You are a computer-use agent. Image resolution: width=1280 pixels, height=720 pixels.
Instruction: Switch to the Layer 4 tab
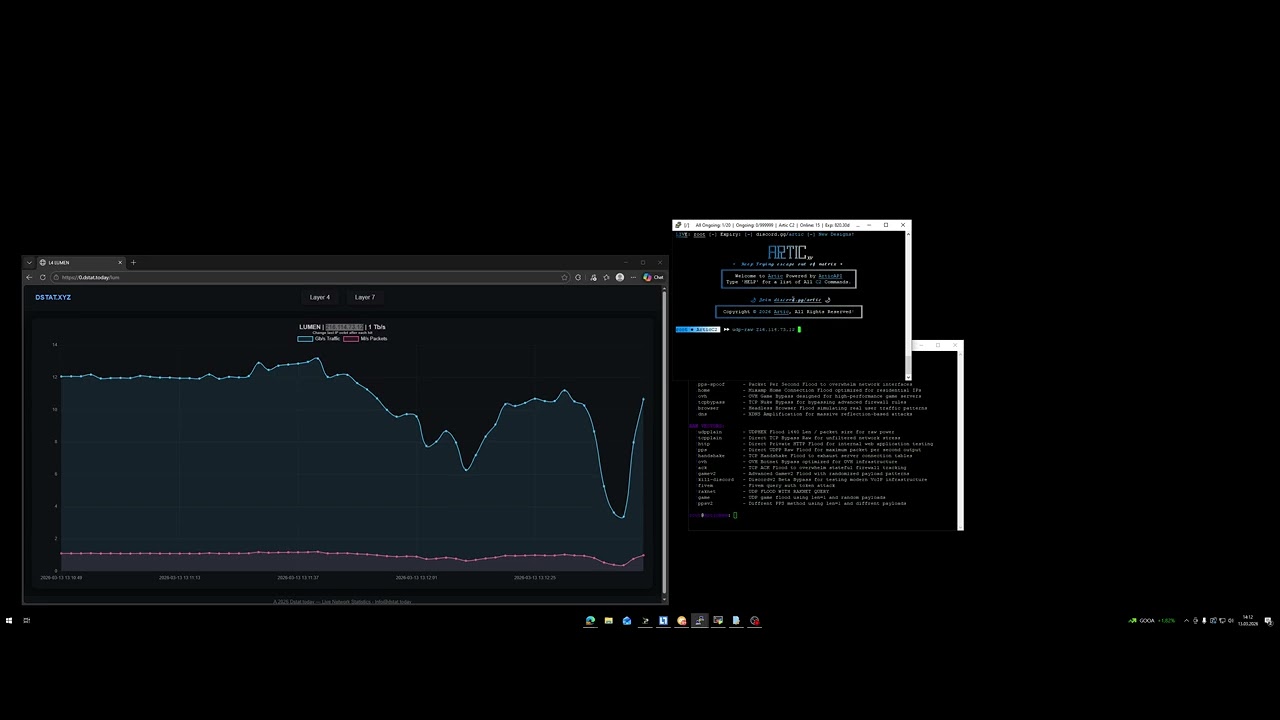click(320, 297)
